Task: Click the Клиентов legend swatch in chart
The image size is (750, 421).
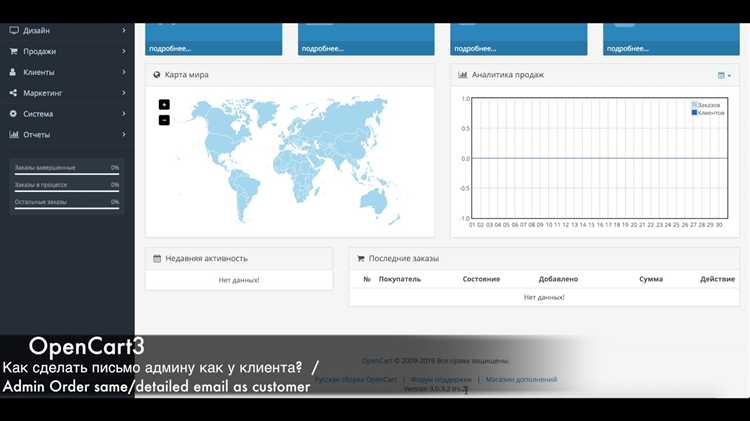Action: [694, 112]
